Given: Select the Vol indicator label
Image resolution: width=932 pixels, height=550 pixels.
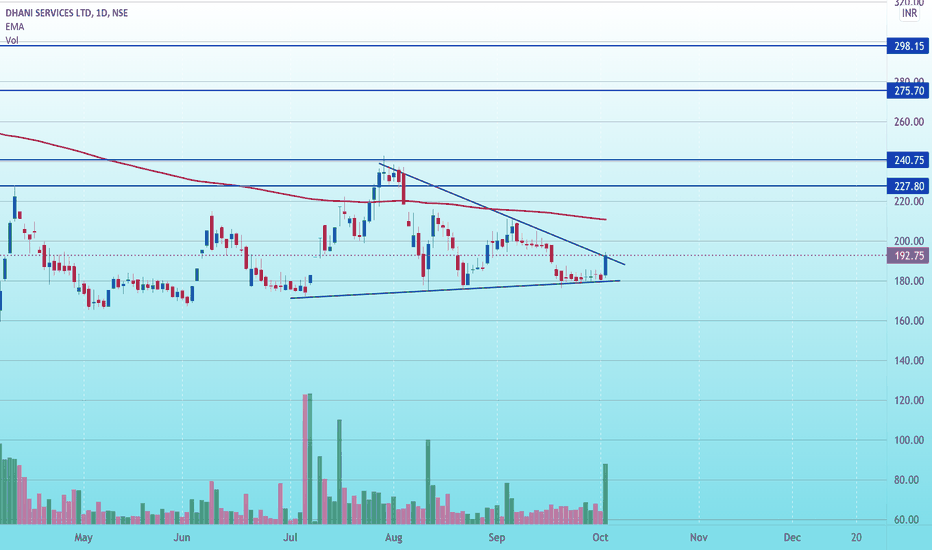Looking at the screenshot, I should point(12,40).
